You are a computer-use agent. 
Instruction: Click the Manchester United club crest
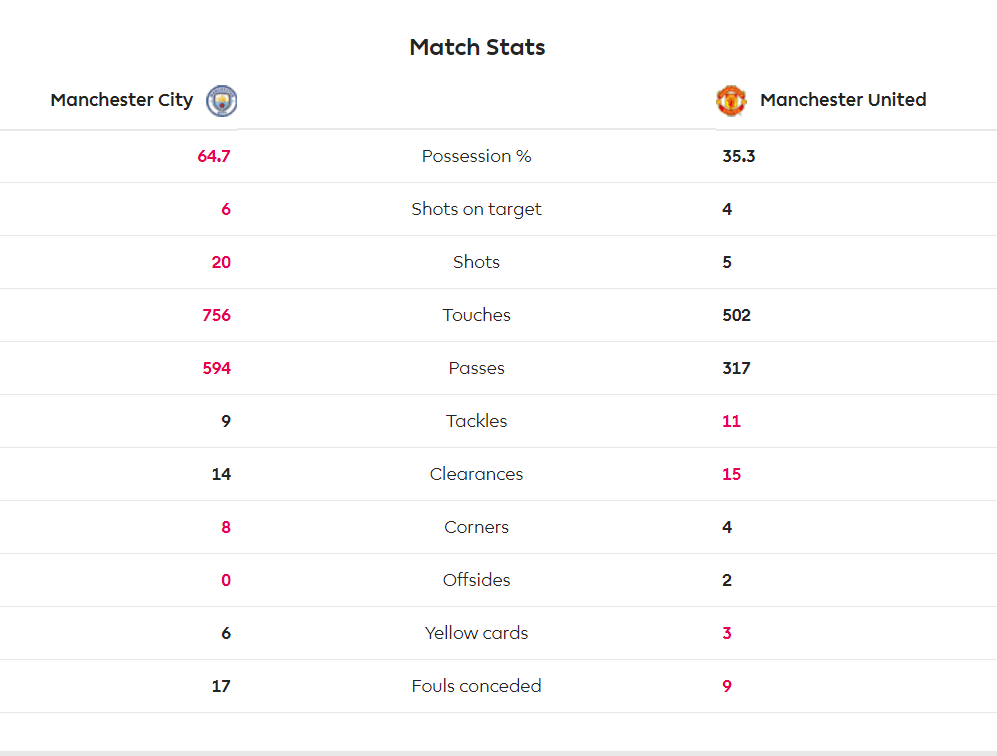(731, 100)
